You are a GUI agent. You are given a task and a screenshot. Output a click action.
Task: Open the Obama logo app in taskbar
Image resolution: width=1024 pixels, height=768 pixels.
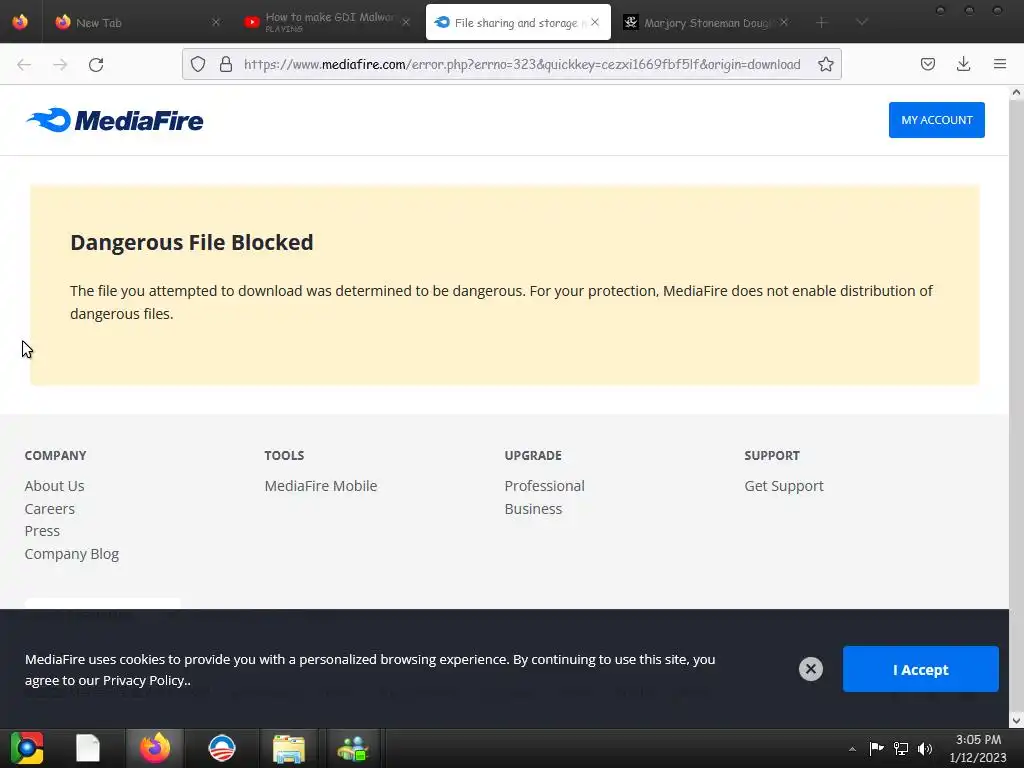[x=222, y=748]
